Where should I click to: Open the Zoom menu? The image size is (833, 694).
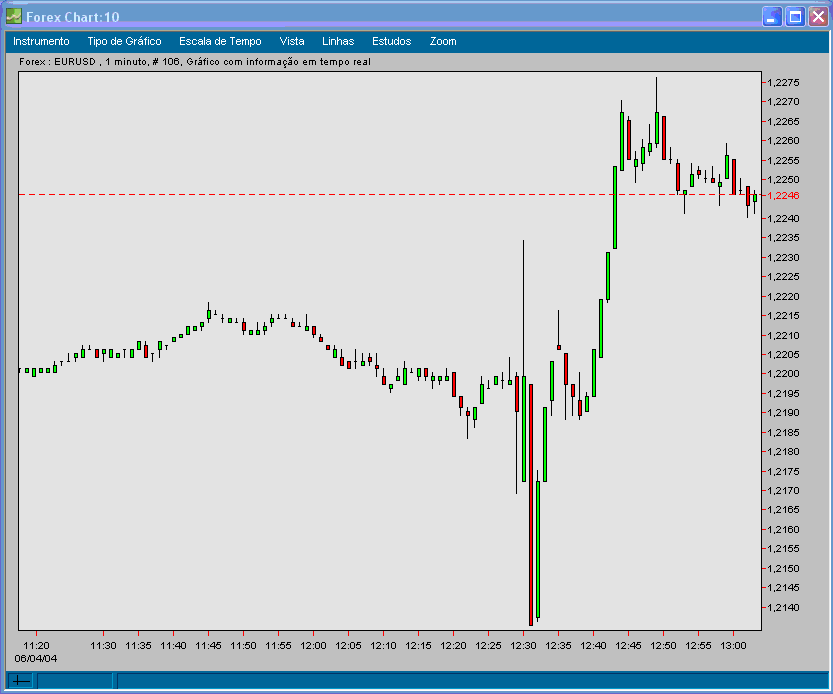(x=441, y=41)
